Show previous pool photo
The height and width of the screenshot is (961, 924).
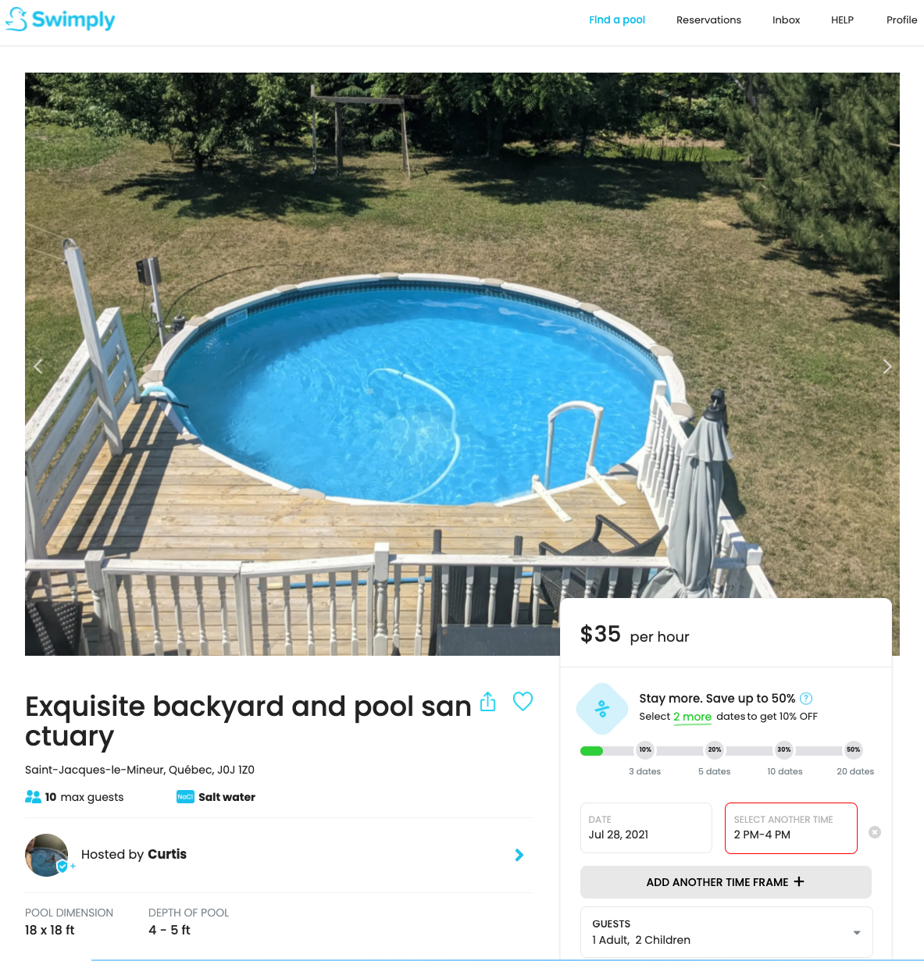click(x=38, y=367)
